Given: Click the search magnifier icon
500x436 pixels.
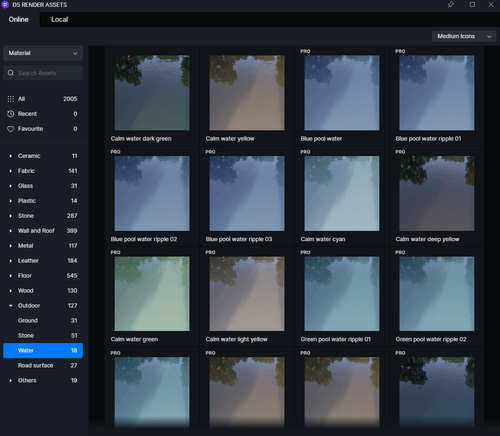Looking at the screenshot, I should click(x=11, y=73).
